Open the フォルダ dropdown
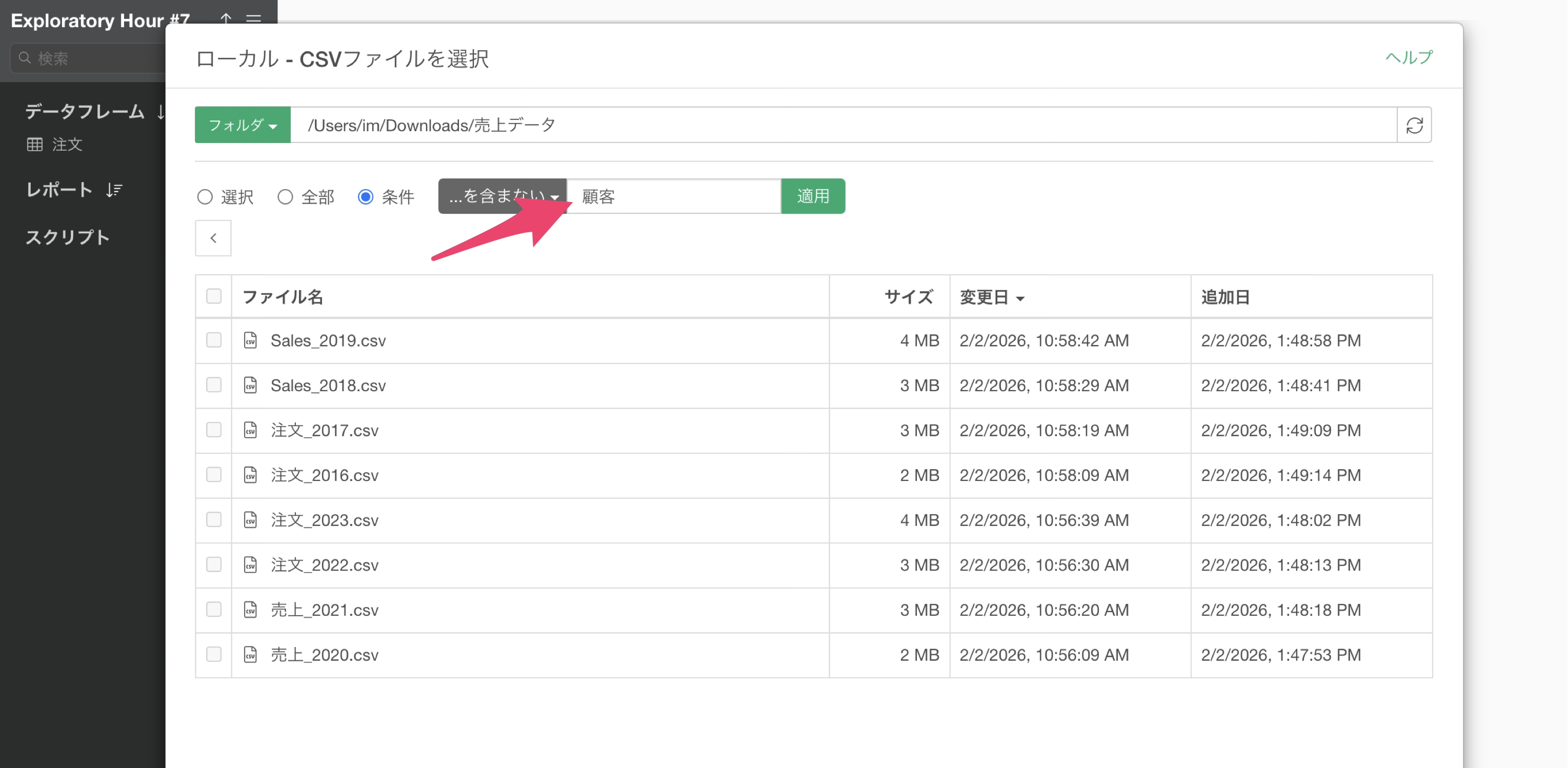This screenshot has width=1568, height=768. (x=242, y=126)
